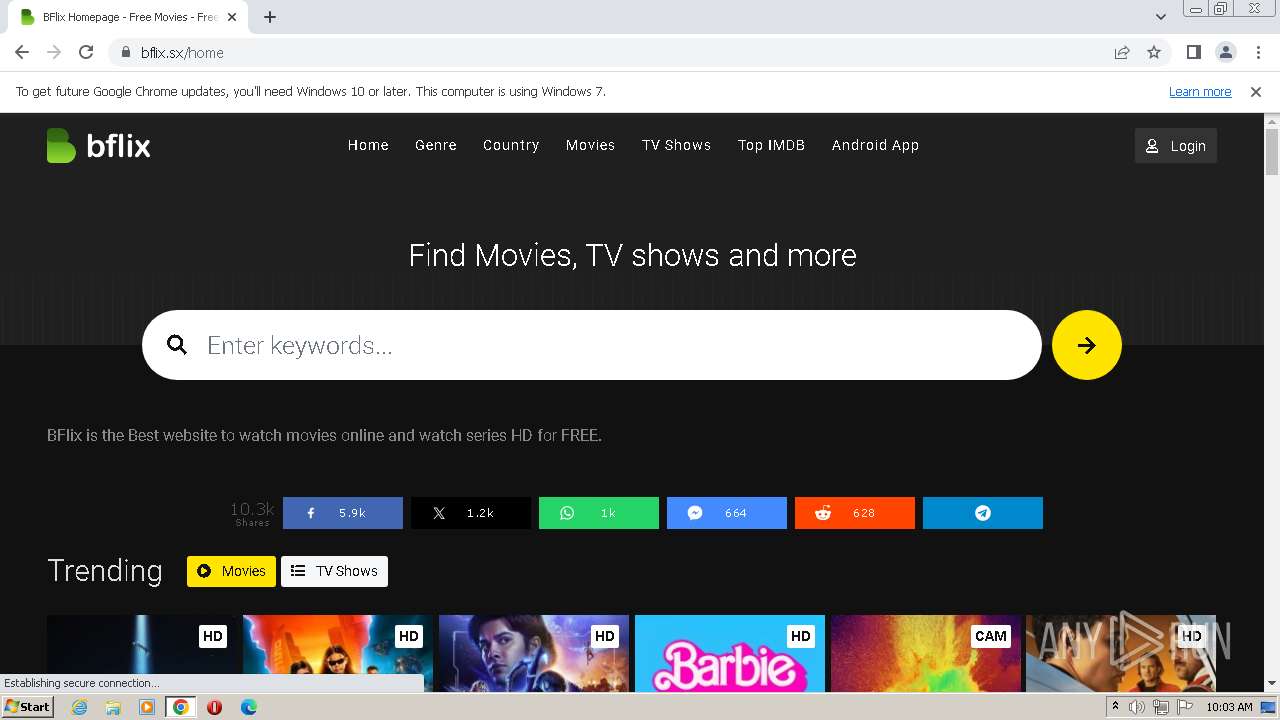Image resolution: width=1280 pixels, height=720 pixels.
Task: Switch to the Trending TV Shows tab
Action: pyautogui.click(x=334, y=571)
